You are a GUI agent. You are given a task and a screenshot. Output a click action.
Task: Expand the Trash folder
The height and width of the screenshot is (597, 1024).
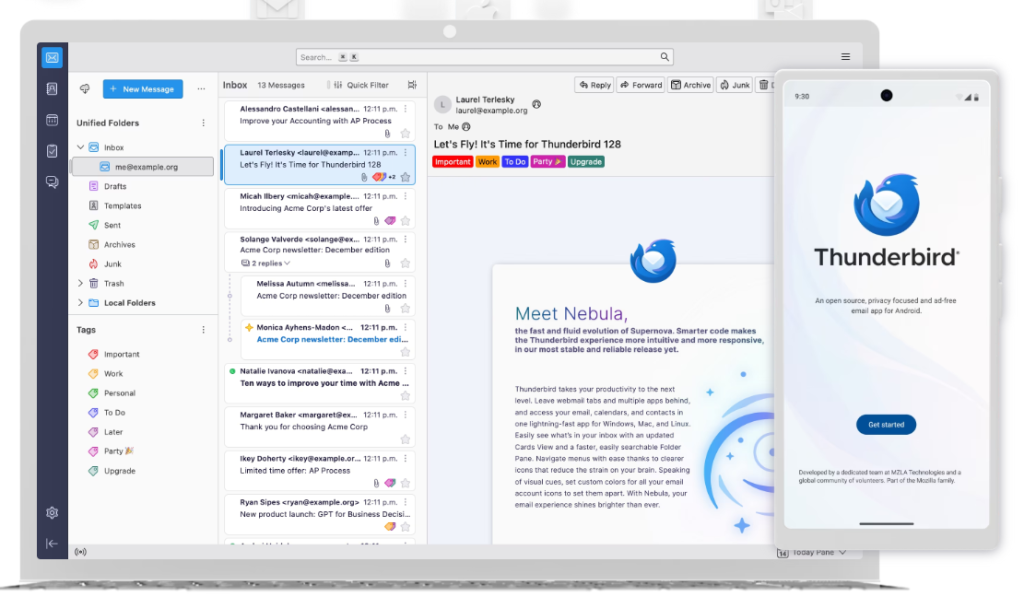coord(80,283)
